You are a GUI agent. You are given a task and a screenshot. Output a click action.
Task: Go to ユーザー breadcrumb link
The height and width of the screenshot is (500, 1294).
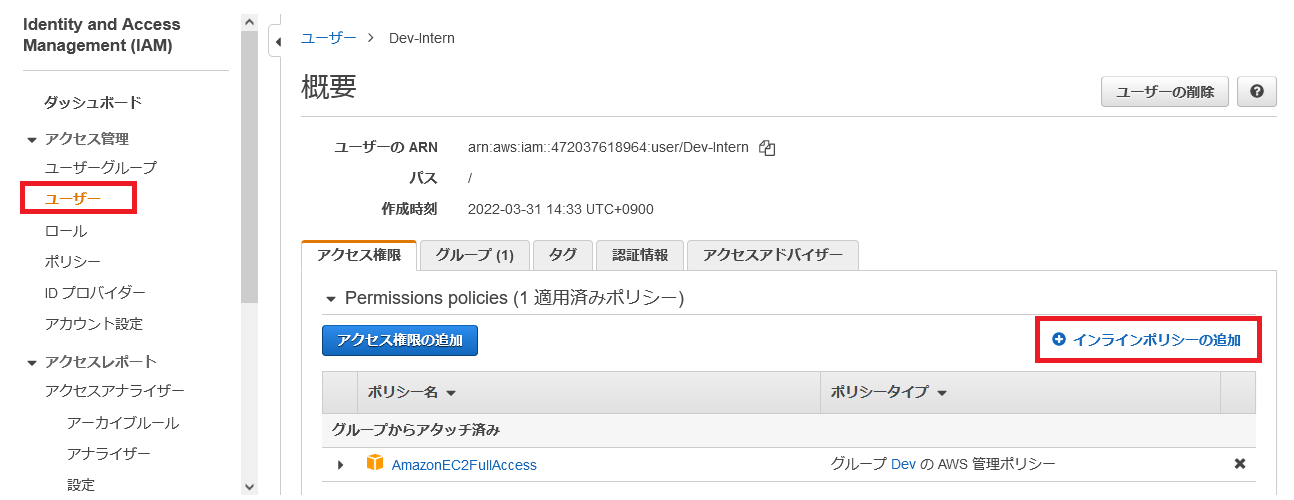[328, 38]
